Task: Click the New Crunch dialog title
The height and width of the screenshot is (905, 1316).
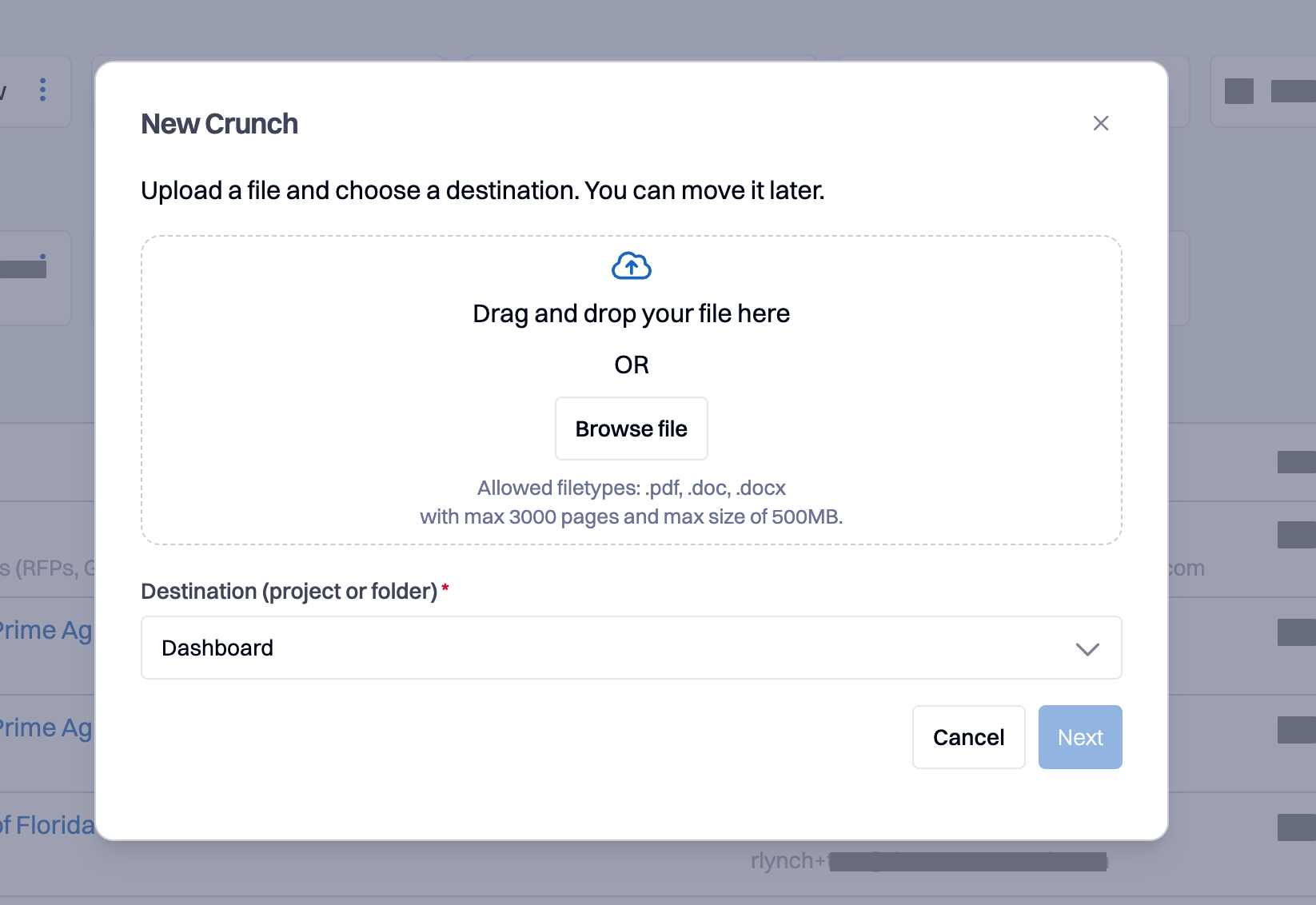Action: 220,124
